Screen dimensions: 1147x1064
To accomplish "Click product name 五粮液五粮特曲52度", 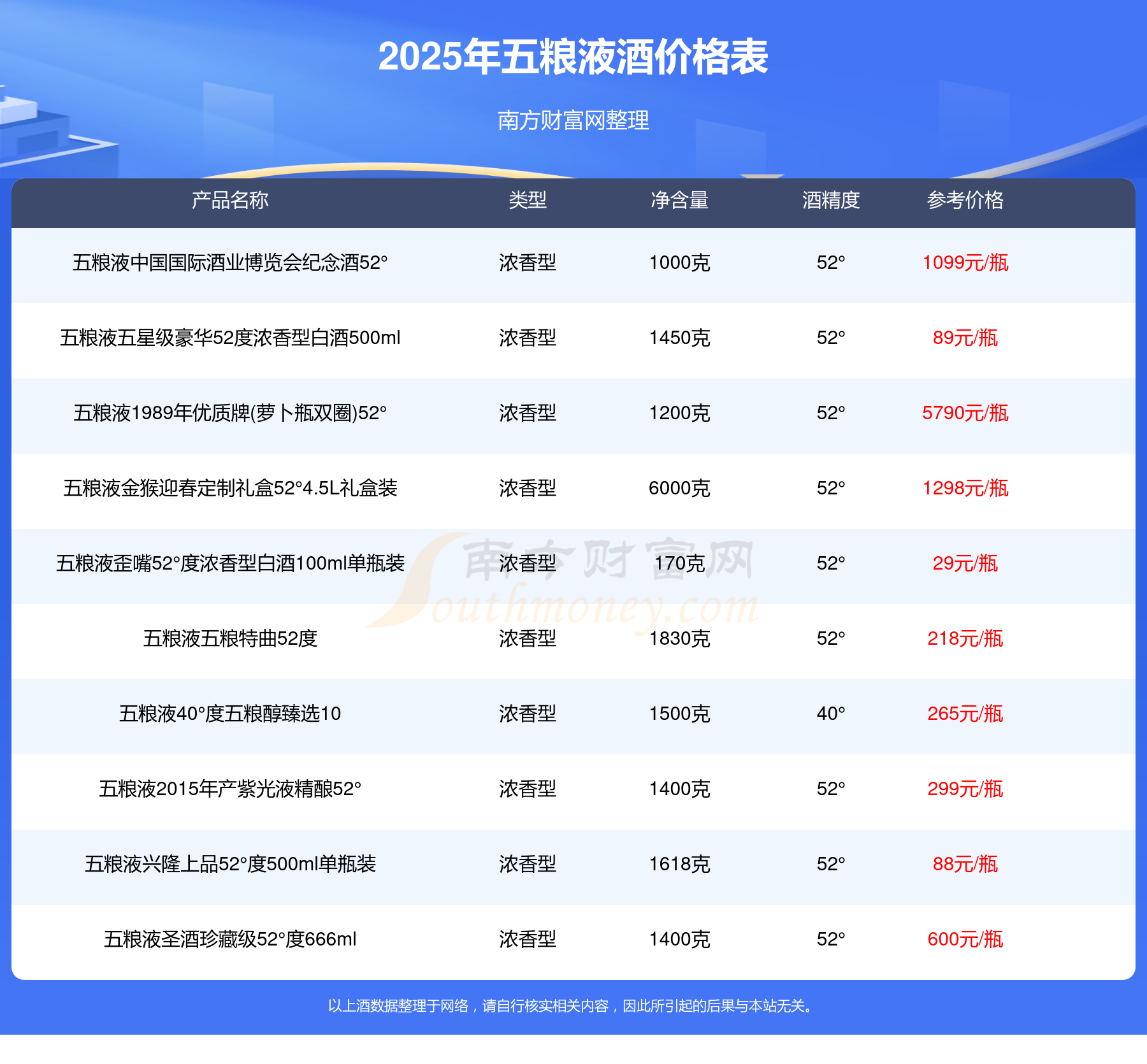I will click(230, 638).
